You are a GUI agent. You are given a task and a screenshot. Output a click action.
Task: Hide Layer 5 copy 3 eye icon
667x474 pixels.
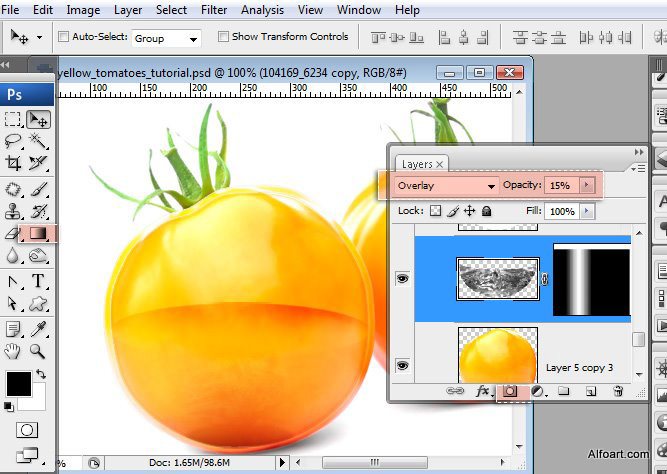[x=402, y=367]
